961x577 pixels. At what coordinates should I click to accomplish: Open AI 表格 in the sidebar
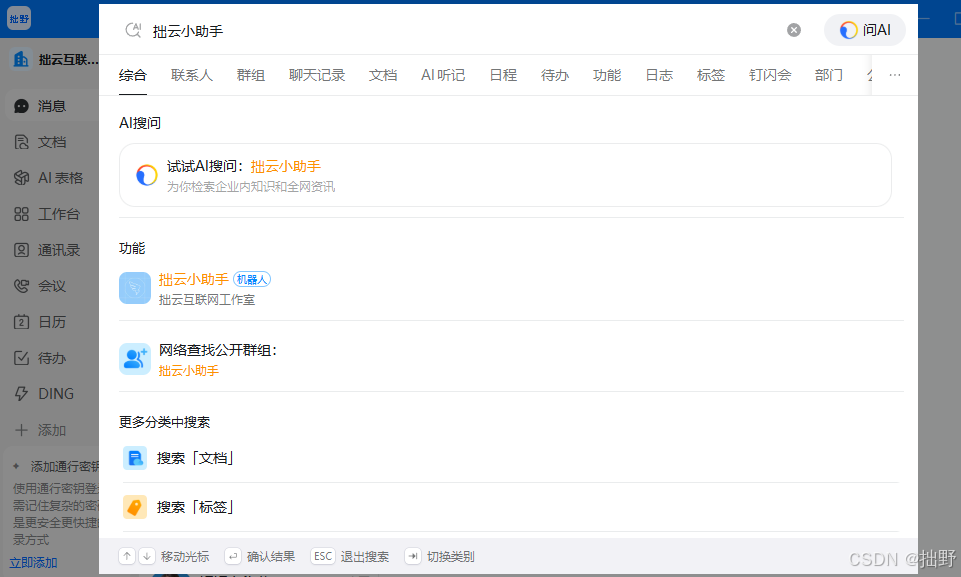point(51,178)
